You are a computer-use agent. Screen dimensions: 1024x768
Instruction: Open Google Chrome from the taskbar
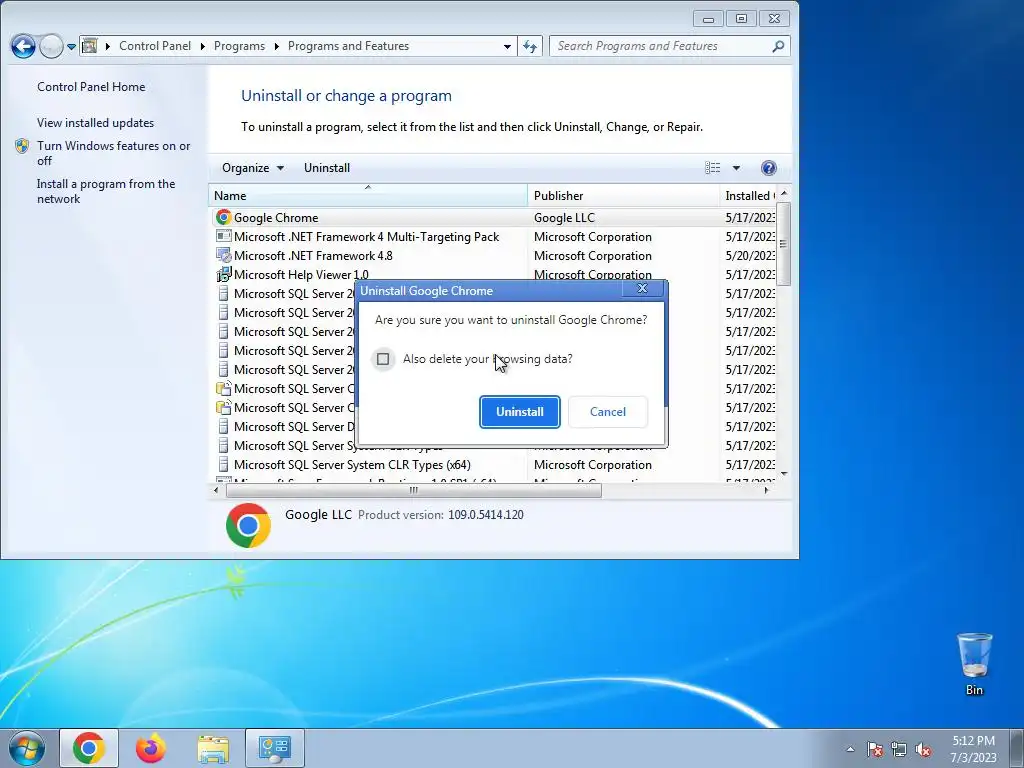[89, 748]
